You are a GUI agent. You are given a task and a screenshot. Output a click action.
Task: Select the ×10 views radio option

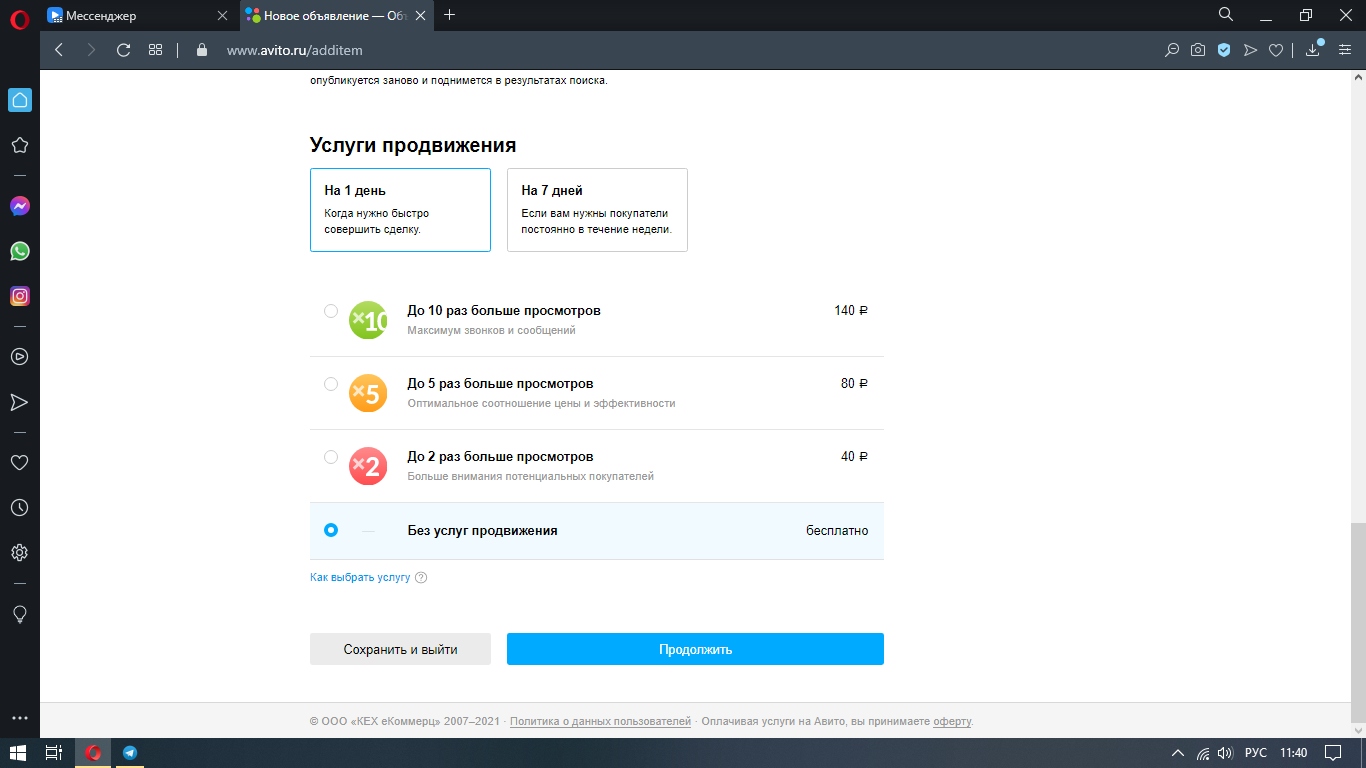331,311
